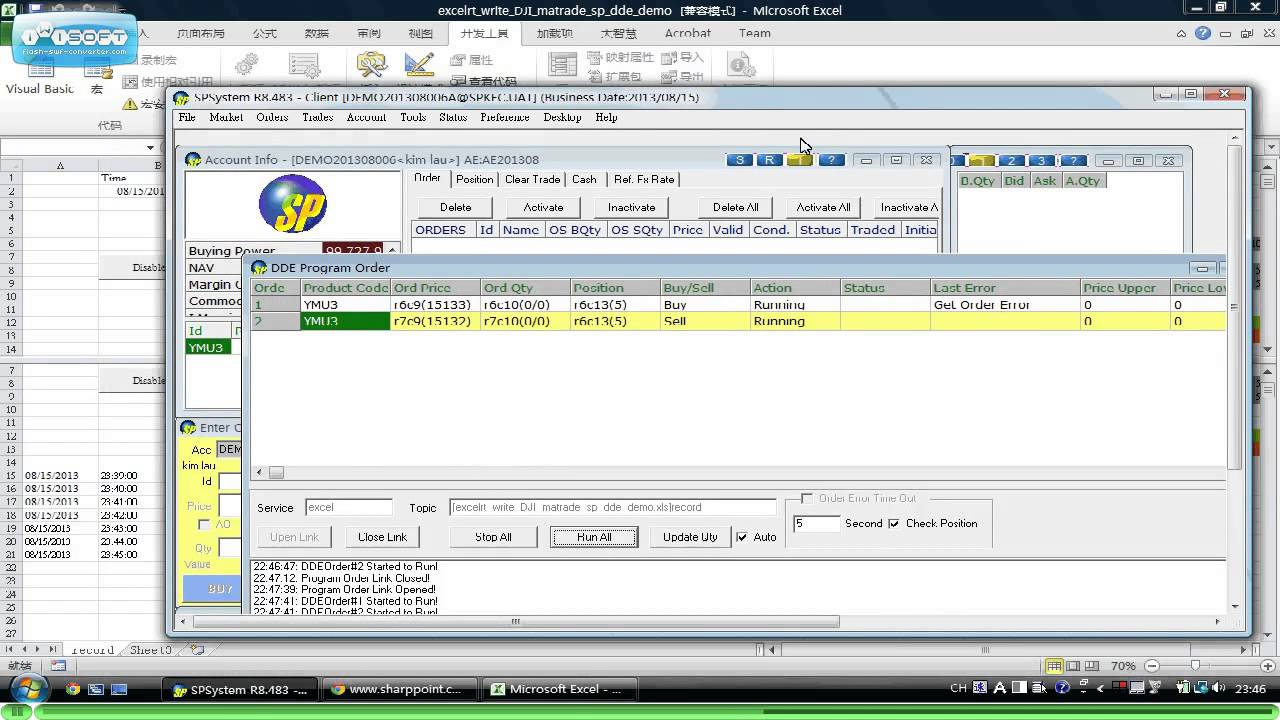The height and width of the screenshot is (720, 1280).
Task: Open the Tools menu in SPSystem
Action: pyautogui.click(x=413, y=117)
